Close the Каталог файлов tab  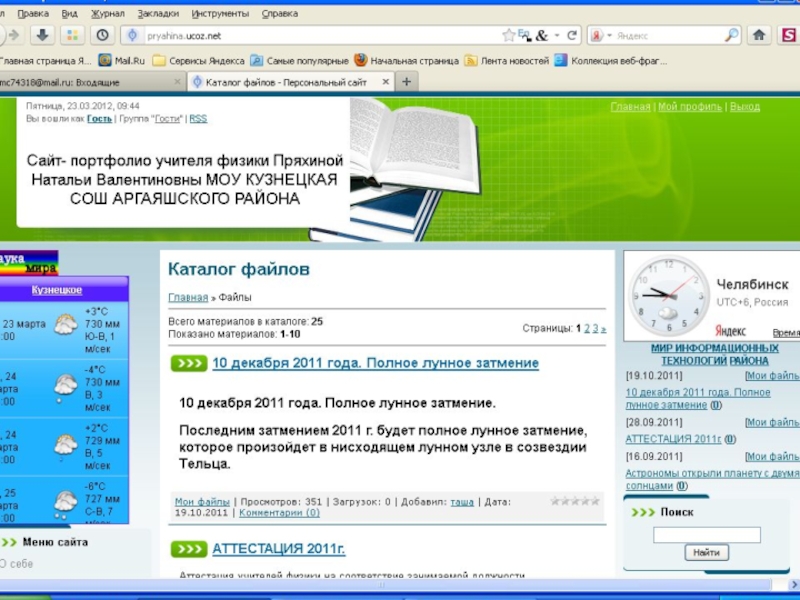coord(386,82)
